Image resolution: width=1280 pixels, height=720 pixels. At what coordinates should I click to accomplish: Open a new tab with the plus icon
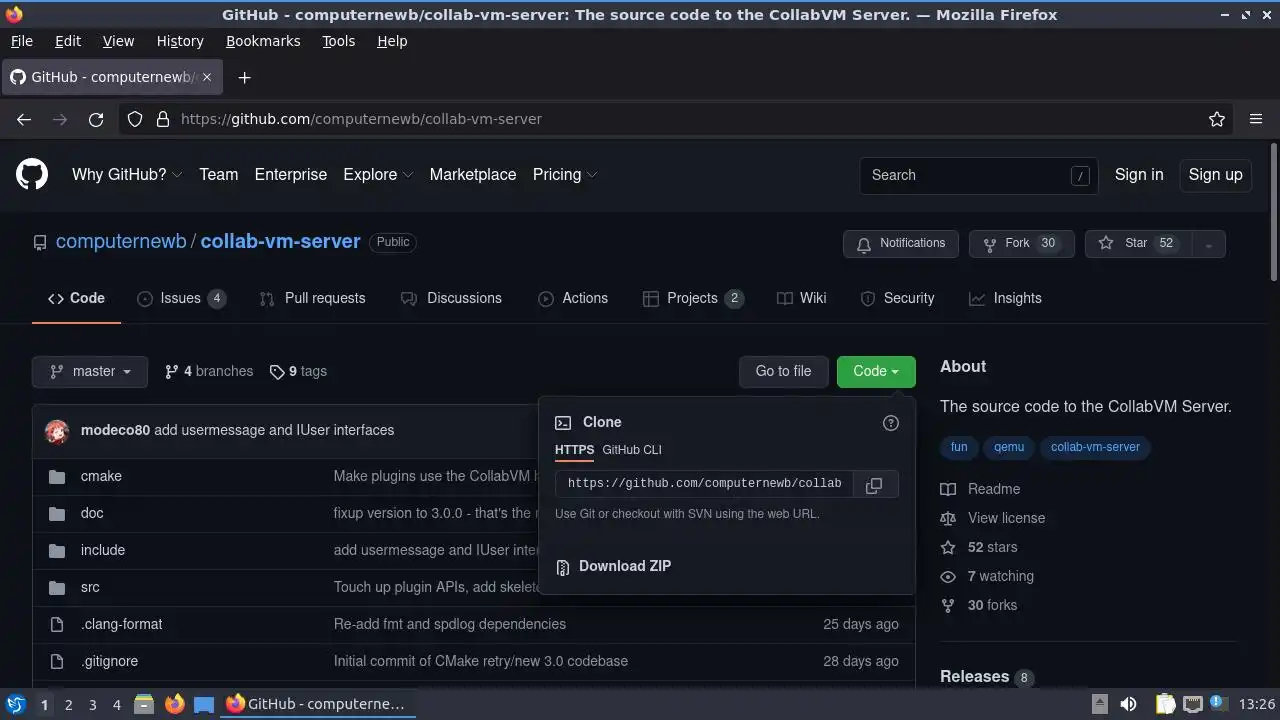pos(244,77)
